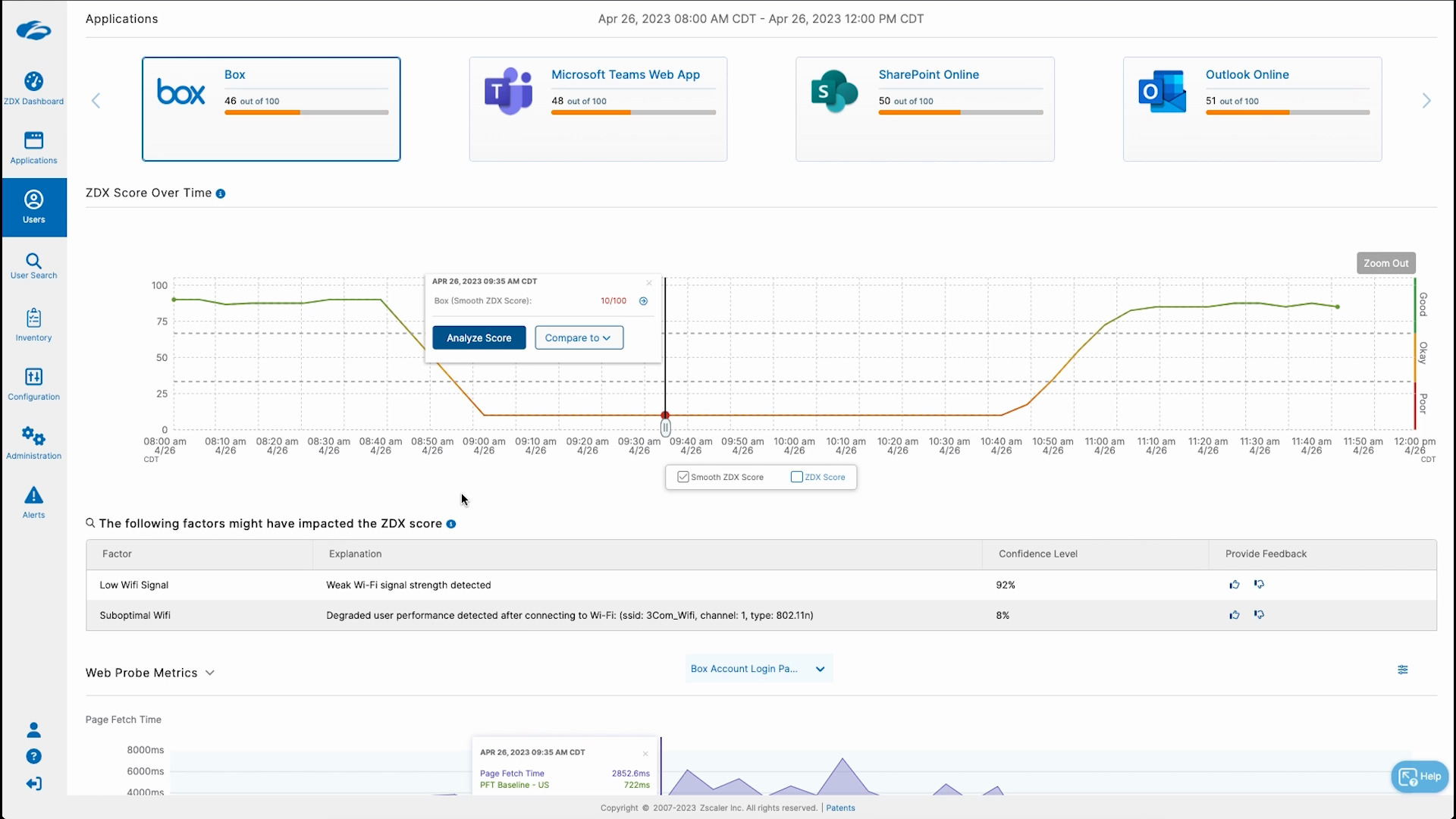Open the Compare to dropdown
Image resolution: width=1456 pixels, height=819 pixels.
[579, 338]
